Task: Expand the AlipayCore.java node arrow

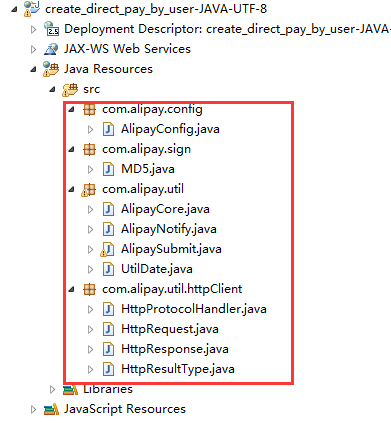Action: (90, 209)
